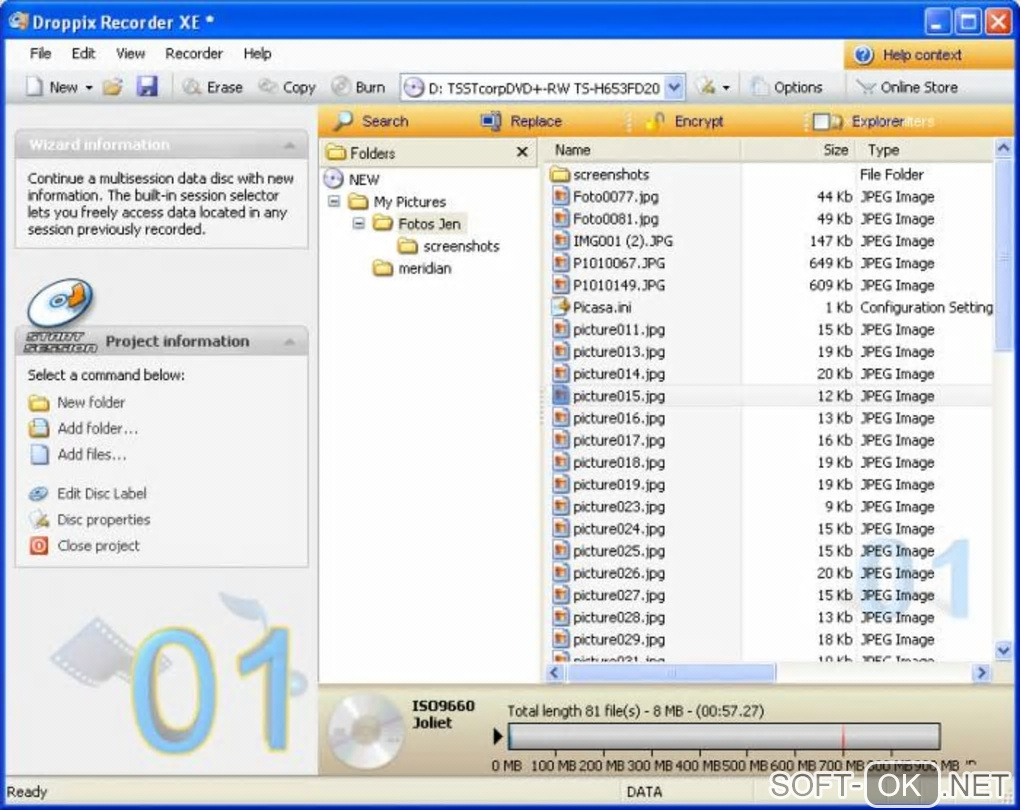The image size is (1020, 810).
Task: Collapse the Fotos Jen tree node
Action: 358,223
